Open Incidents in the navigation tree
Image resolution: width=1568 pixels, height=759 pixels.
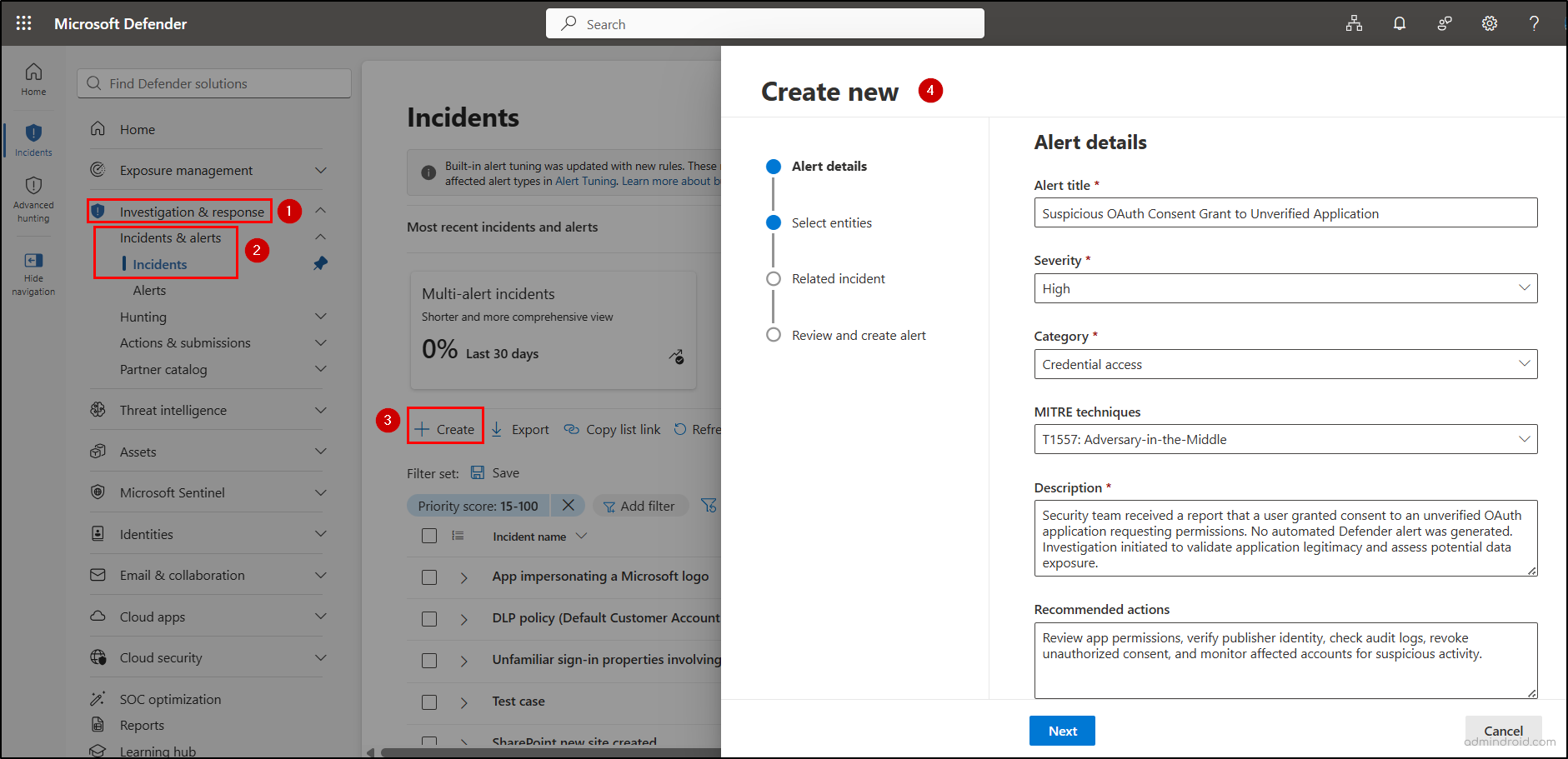160,264
